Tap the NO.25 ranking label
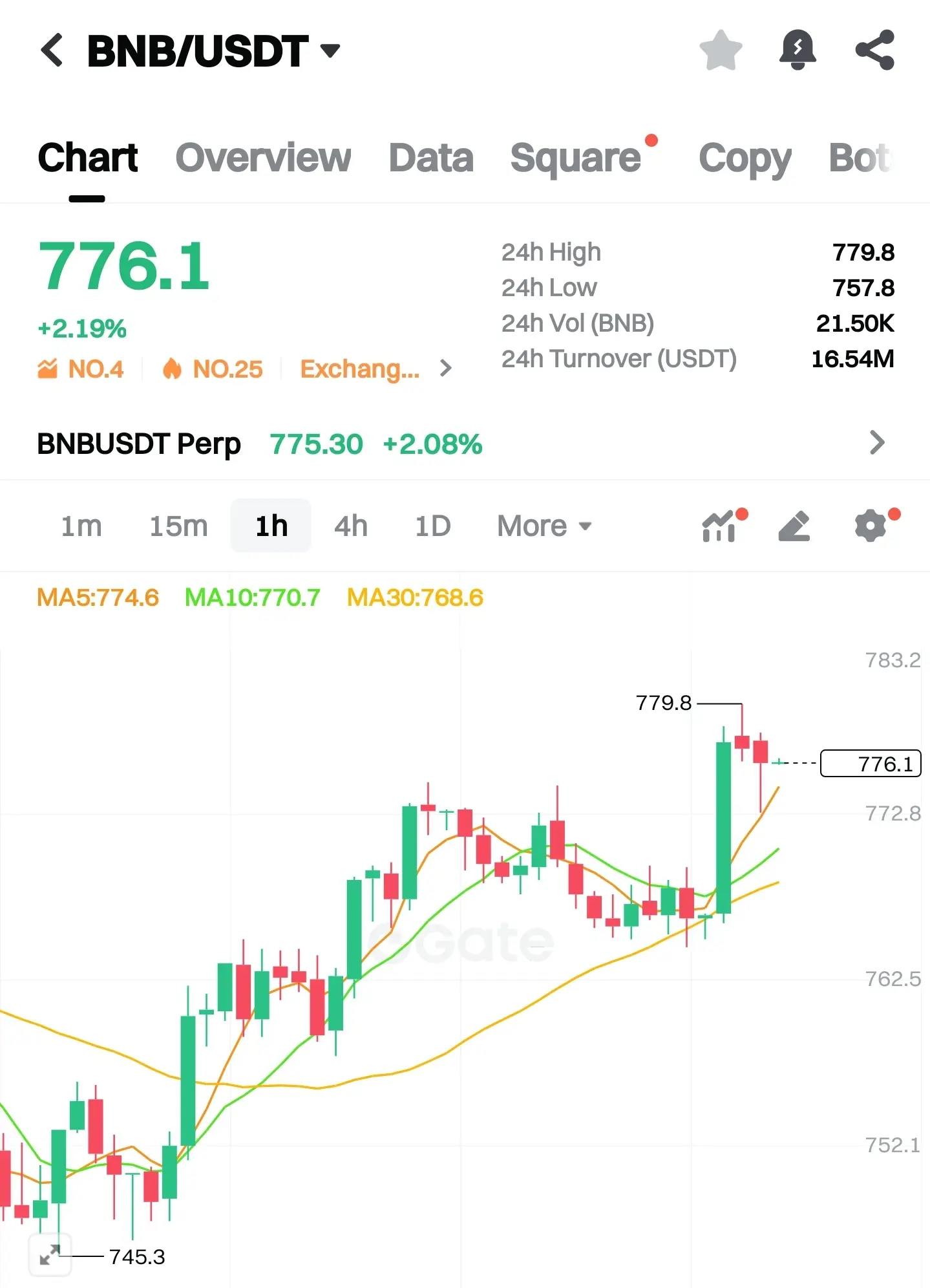Screen dimensions: 930x1288 pyautogui.click(x=227, y=369)
